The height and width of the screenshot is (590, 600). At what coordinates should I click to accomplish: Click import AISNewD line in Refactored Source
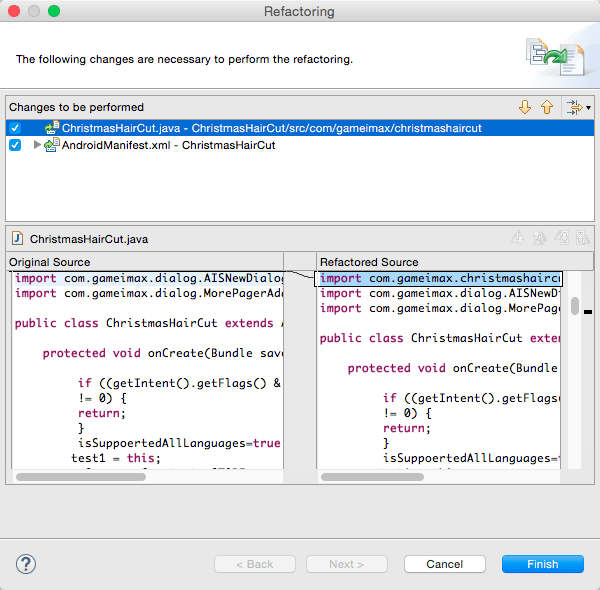[x=439, y=293]
